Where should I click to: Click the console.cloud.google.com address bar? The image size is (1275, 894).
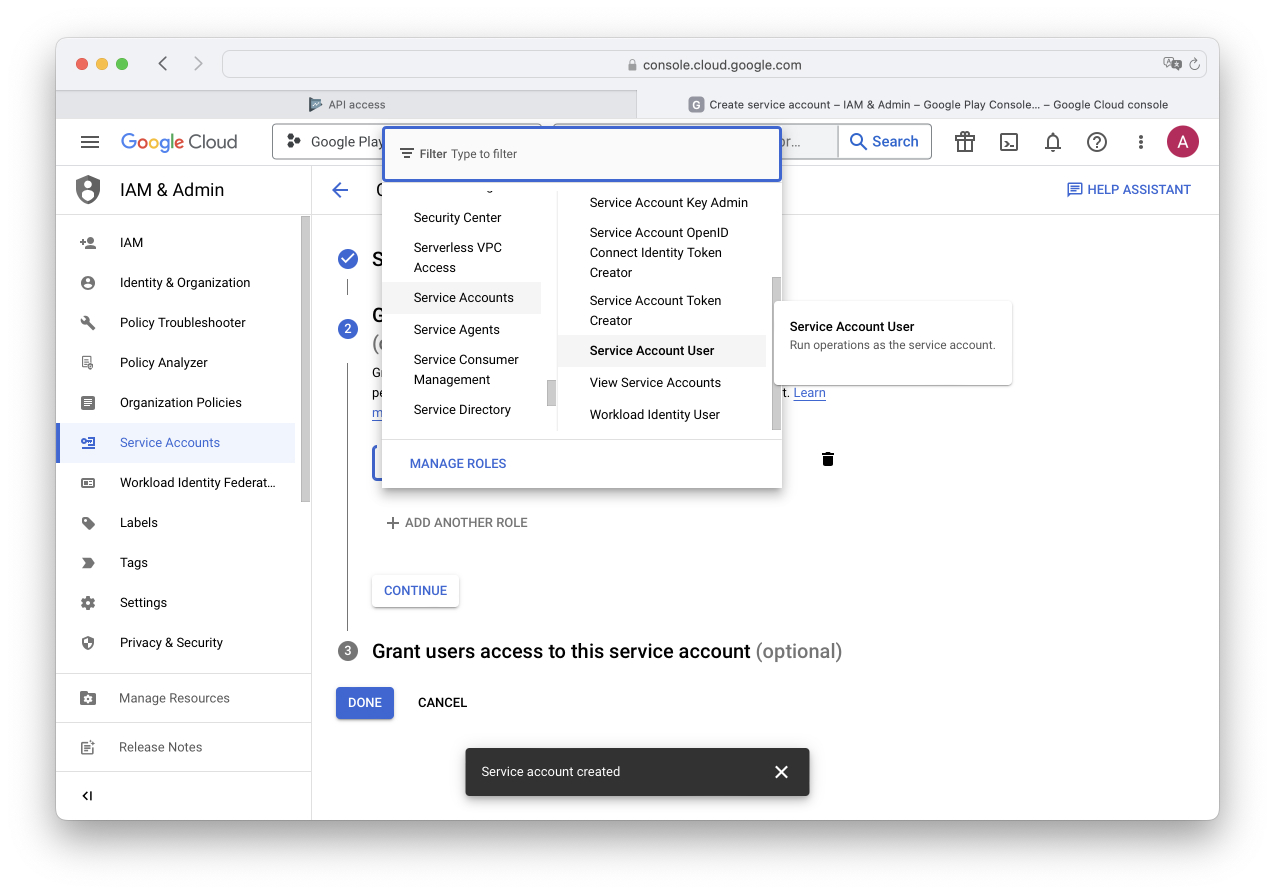pyautogui.click(x=714, y=64)
